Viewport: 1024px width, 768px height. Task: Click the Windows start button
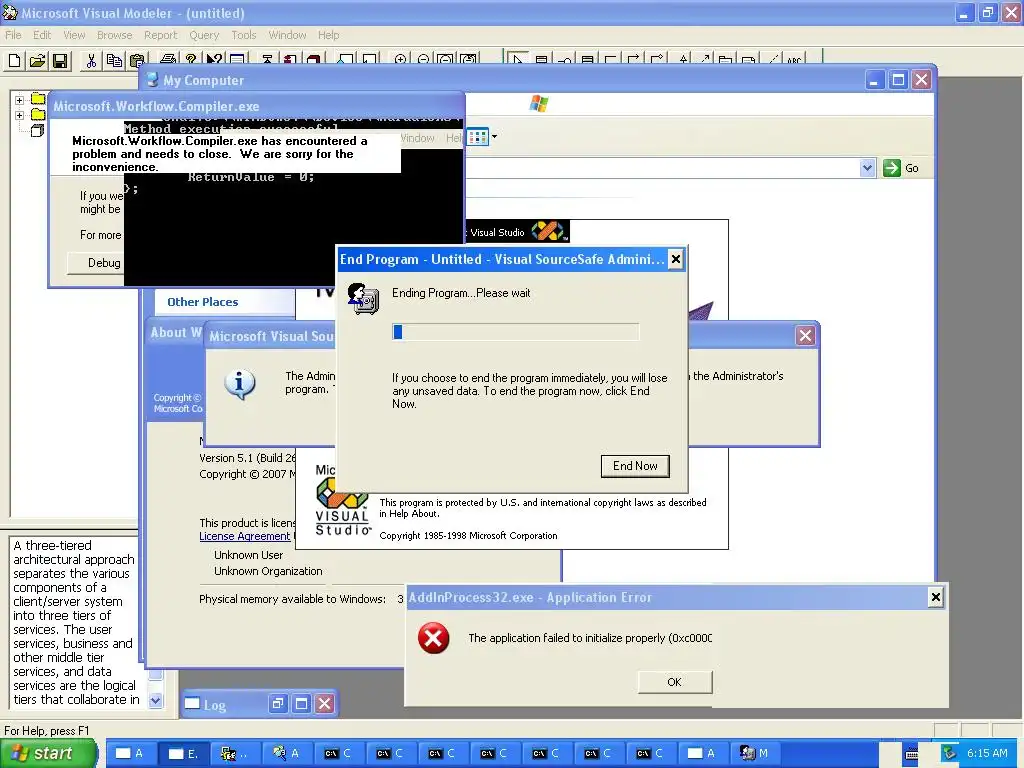coord(48,753)
